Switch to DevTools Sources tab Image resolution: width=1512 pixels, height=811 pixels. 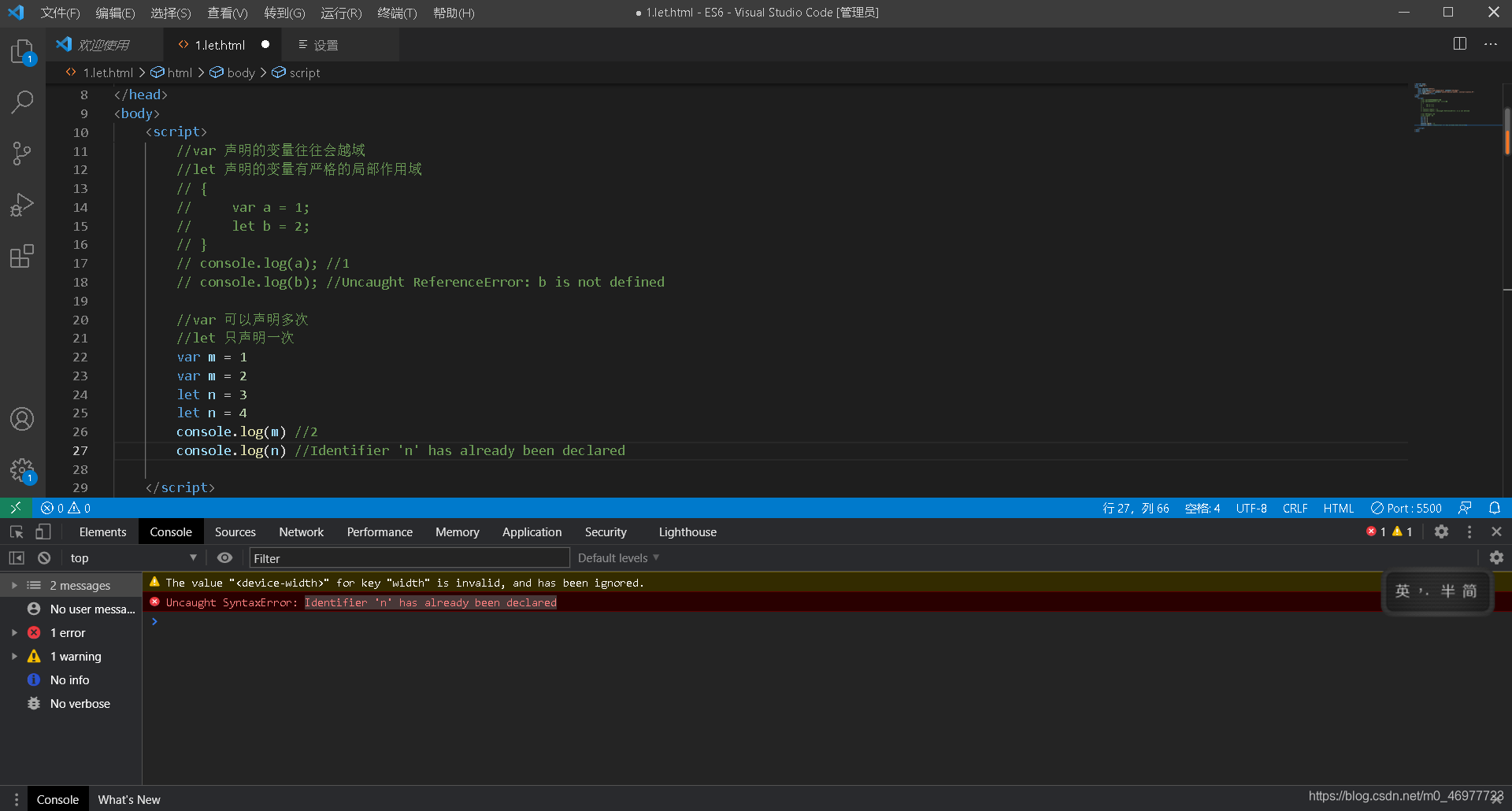[x=235, y=531]
